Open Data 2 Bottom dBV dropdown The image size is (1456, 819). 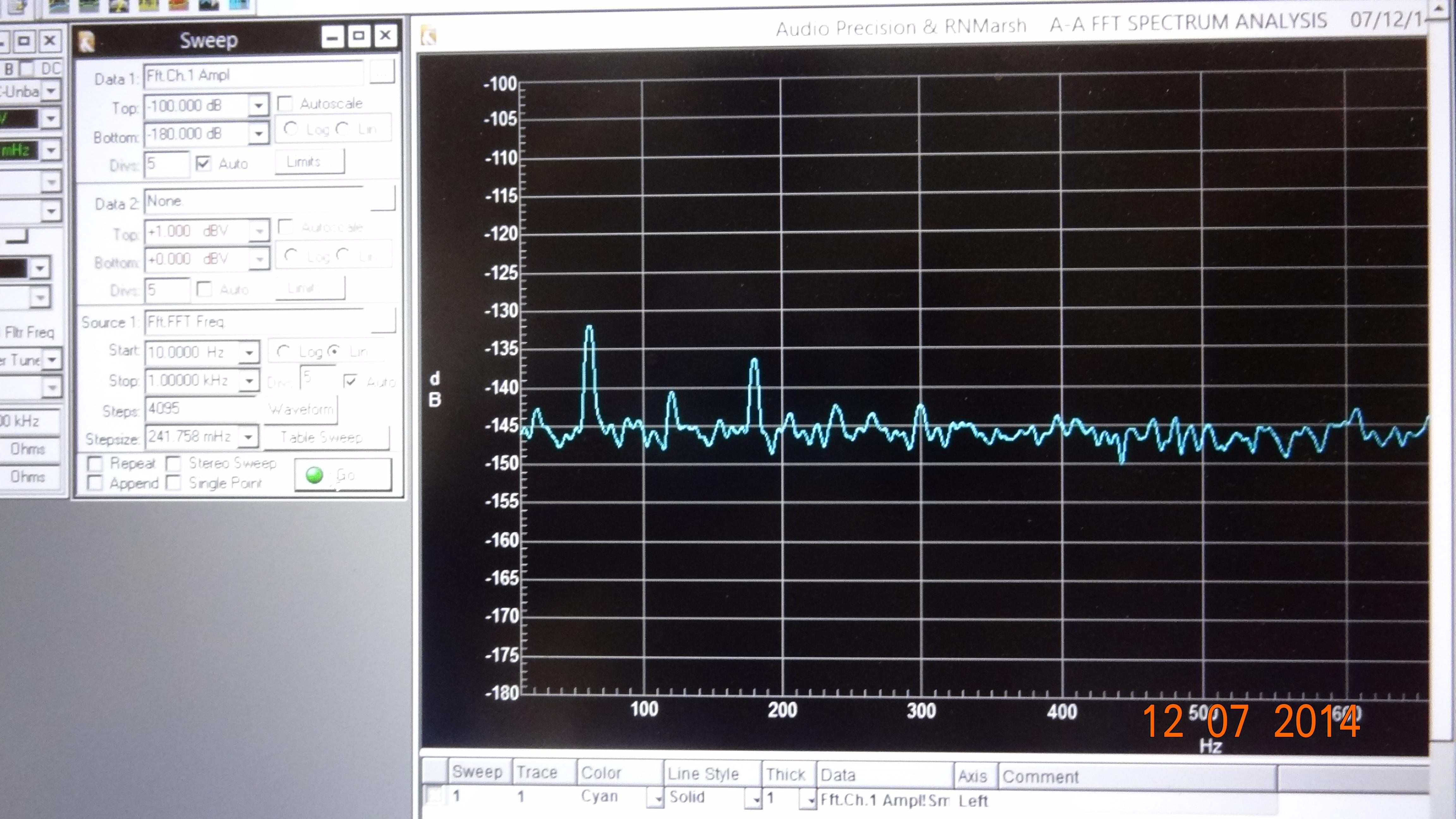[x=259, y=259]
